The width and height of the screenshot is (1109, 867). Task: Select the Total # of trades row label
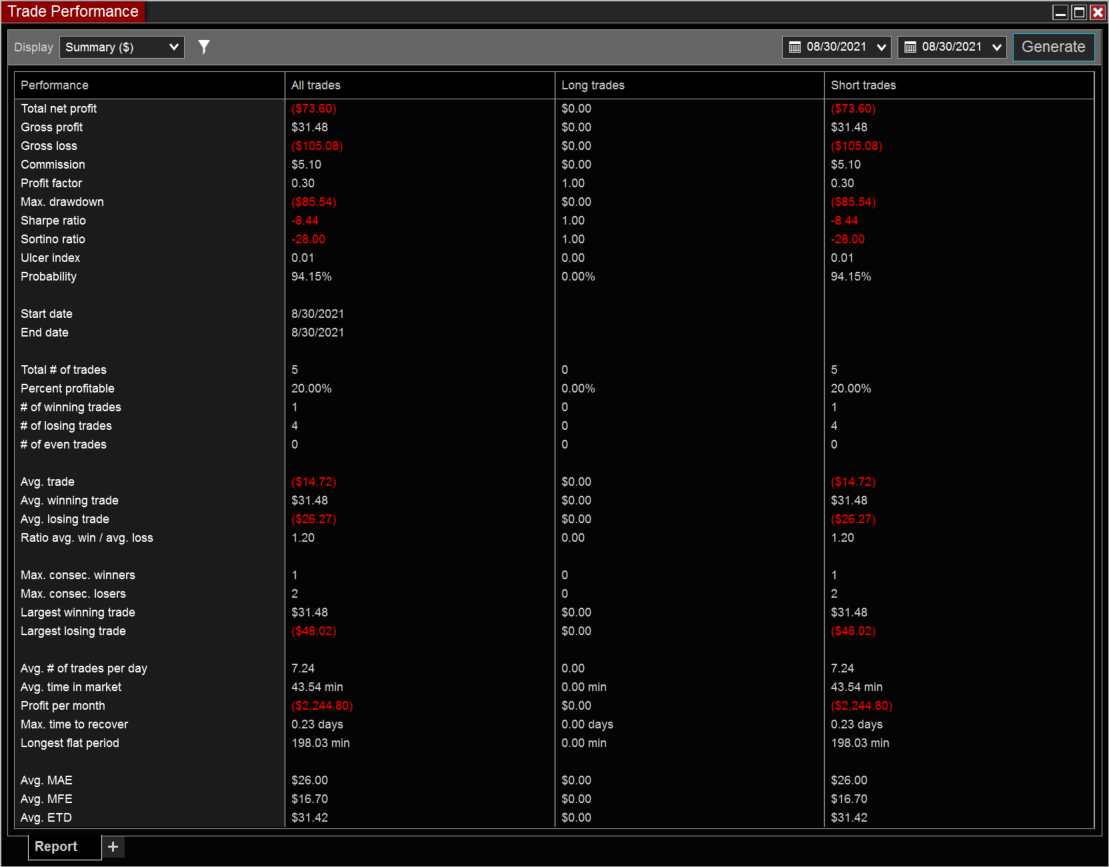pyautogui.click(x=64, y=370)
